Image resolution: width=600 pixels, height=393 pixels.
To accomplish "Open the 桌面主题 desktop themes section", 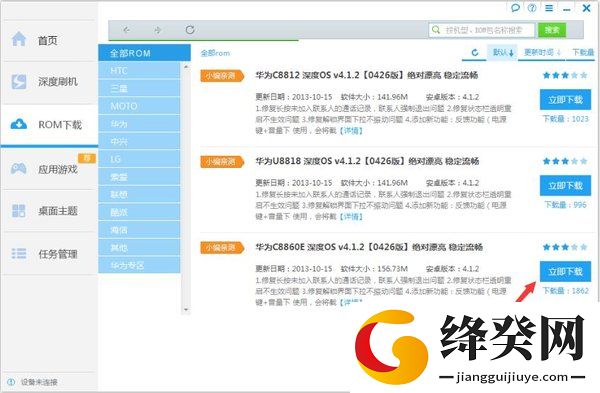I will click(x=49, y=210).
